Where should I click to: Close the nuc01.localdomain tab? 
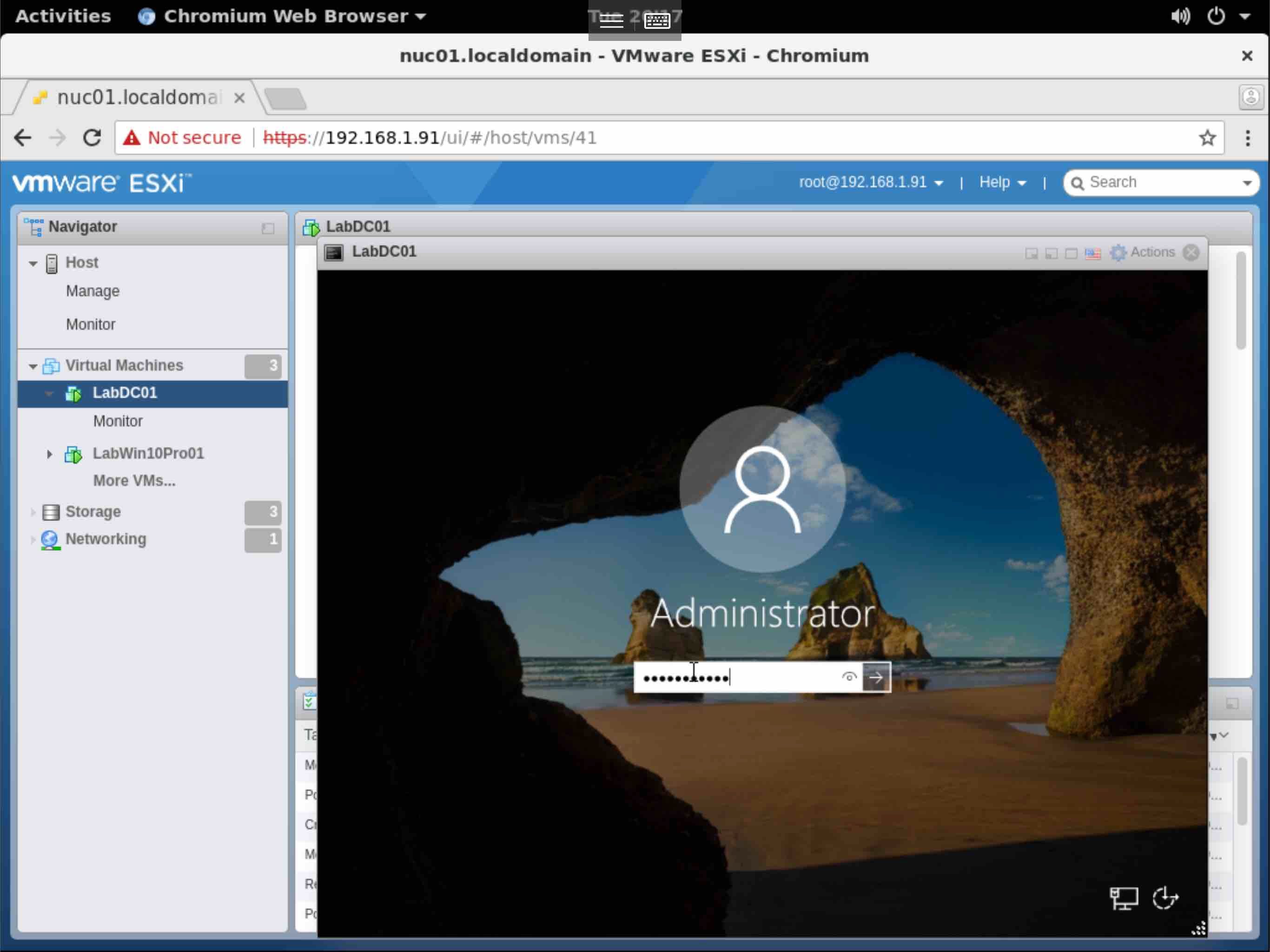pyautogui.click(x=239, y=98)
